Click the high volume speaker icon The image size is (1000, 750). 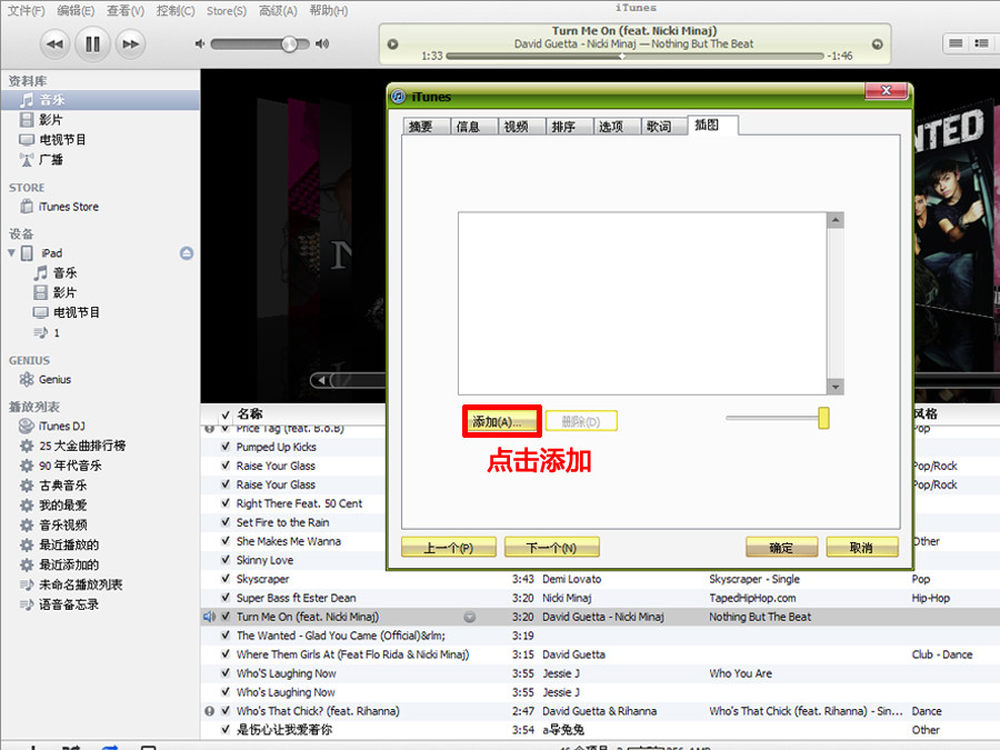323,43
